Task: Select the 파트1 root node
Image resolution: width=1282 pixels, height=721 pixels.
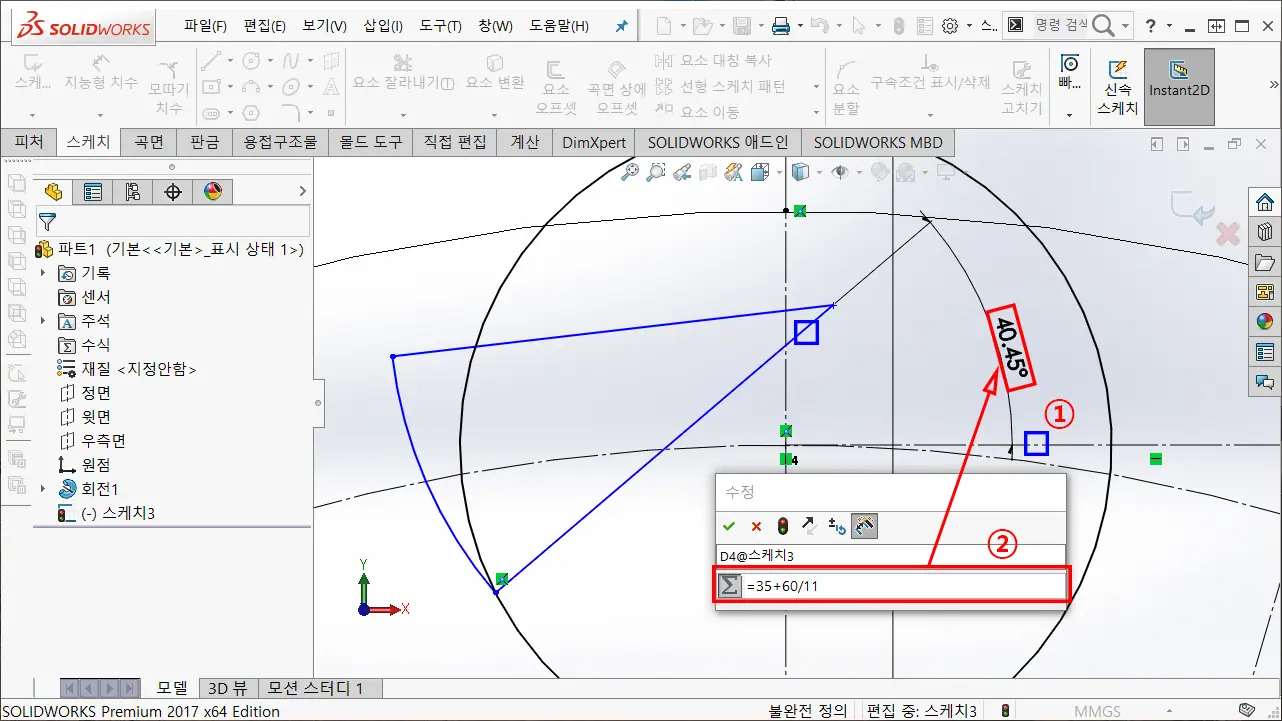Action: pos(170,249)
